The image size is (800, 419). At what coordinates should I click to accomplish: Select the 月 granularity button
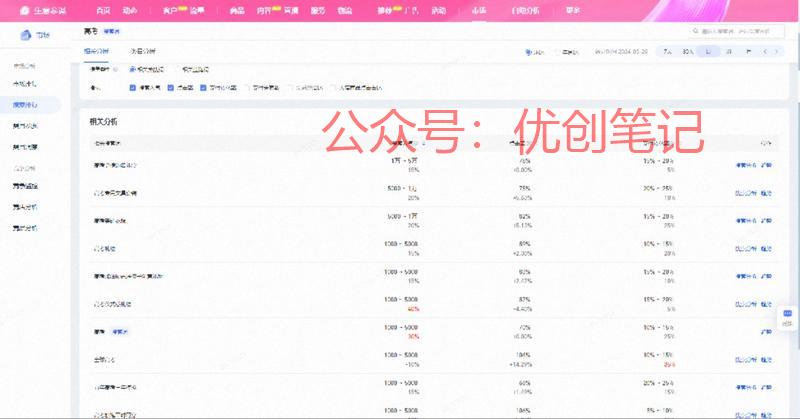coord(748,52)
